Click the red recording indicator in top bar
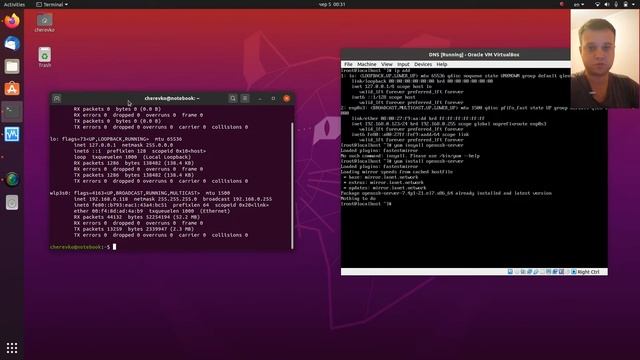Image resolution: width=640 pixels, height=360 pixels. tap(562, 4)
